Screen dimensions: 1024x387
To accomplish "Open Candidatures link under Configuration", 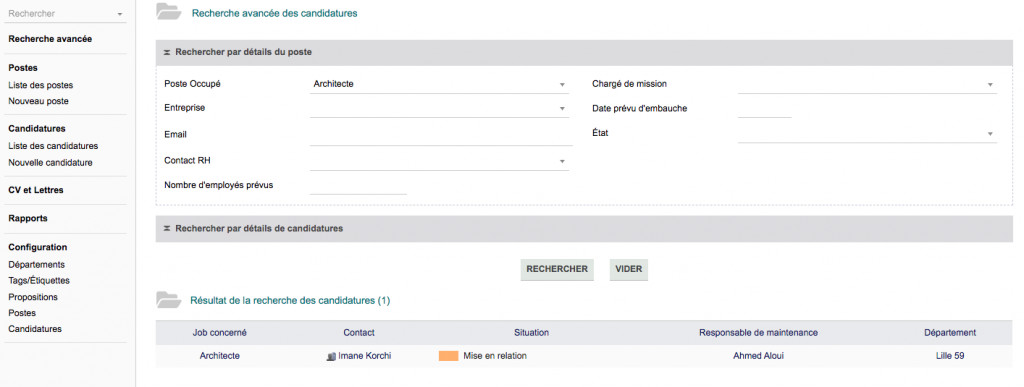I will [x=35, y=330].
